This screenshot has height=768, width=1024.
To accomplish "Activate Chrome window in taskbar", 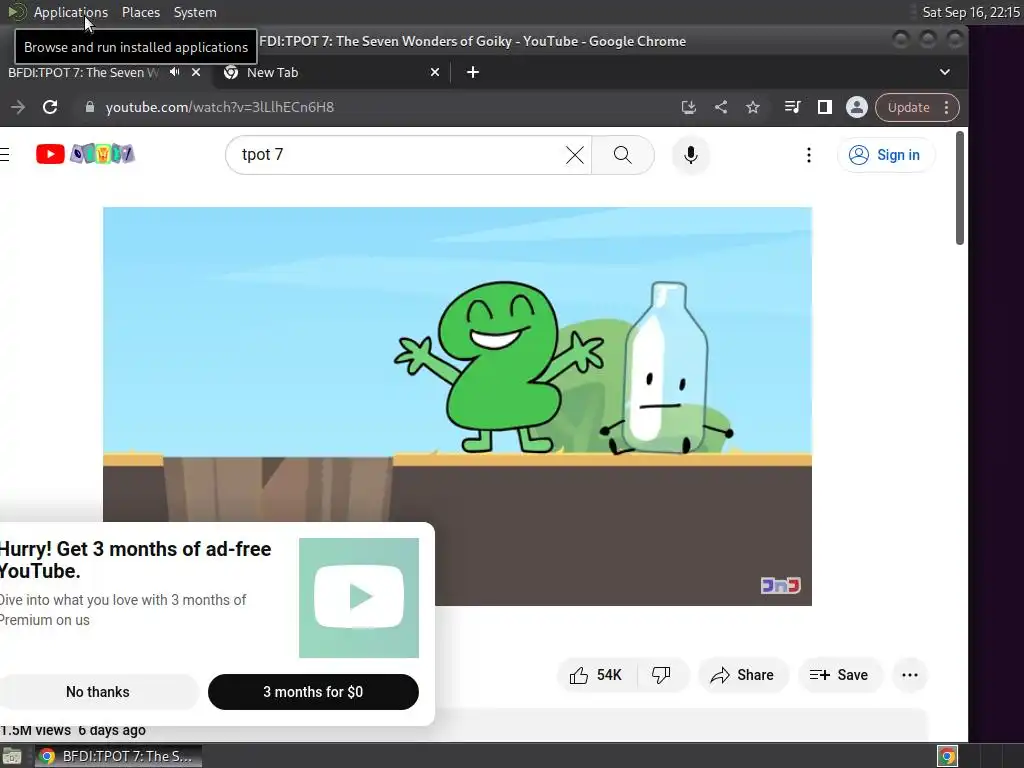I will tap(118, 756).
